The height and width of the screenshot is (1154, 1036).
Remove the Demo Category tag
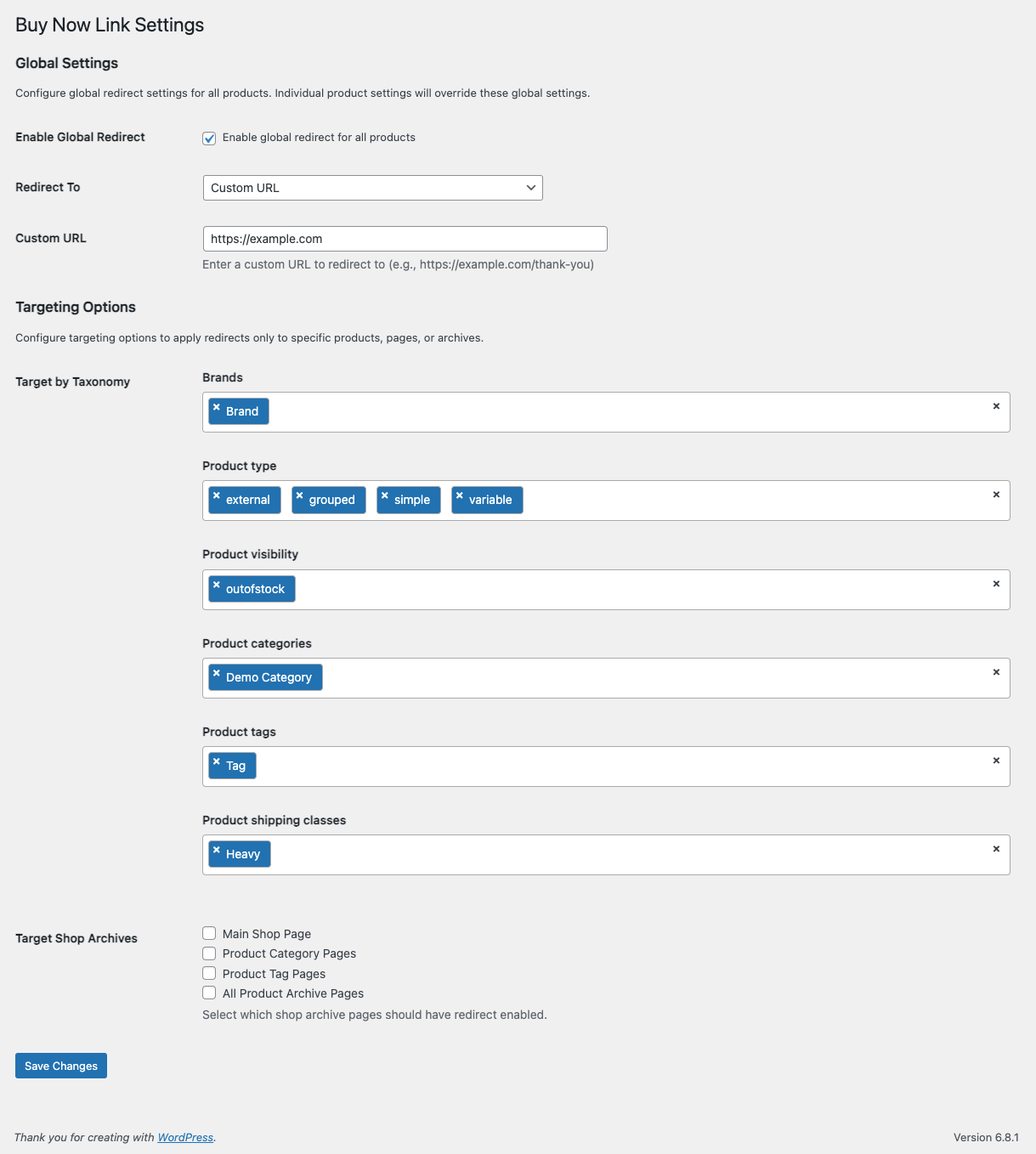217,676
